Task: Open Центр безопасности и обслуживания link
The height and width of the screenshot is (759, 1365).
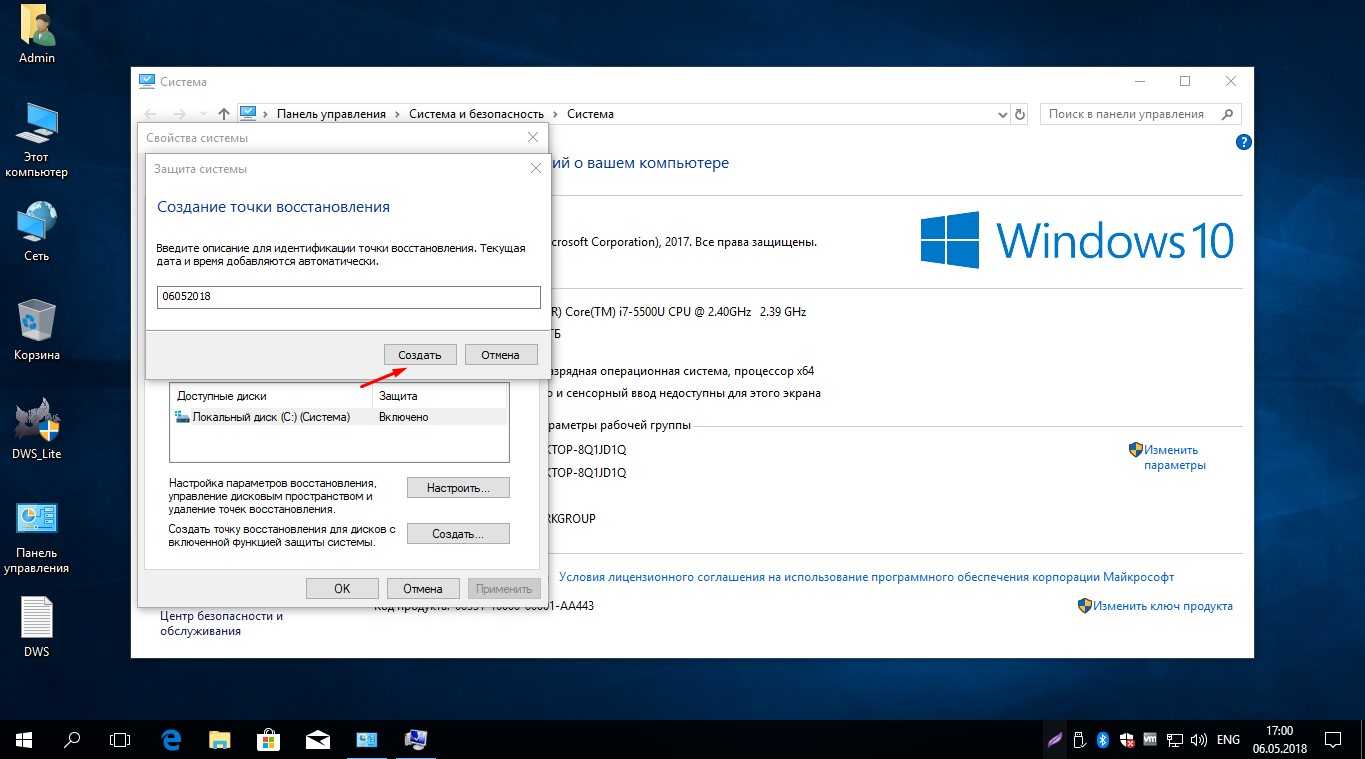Action: [222, 623]
